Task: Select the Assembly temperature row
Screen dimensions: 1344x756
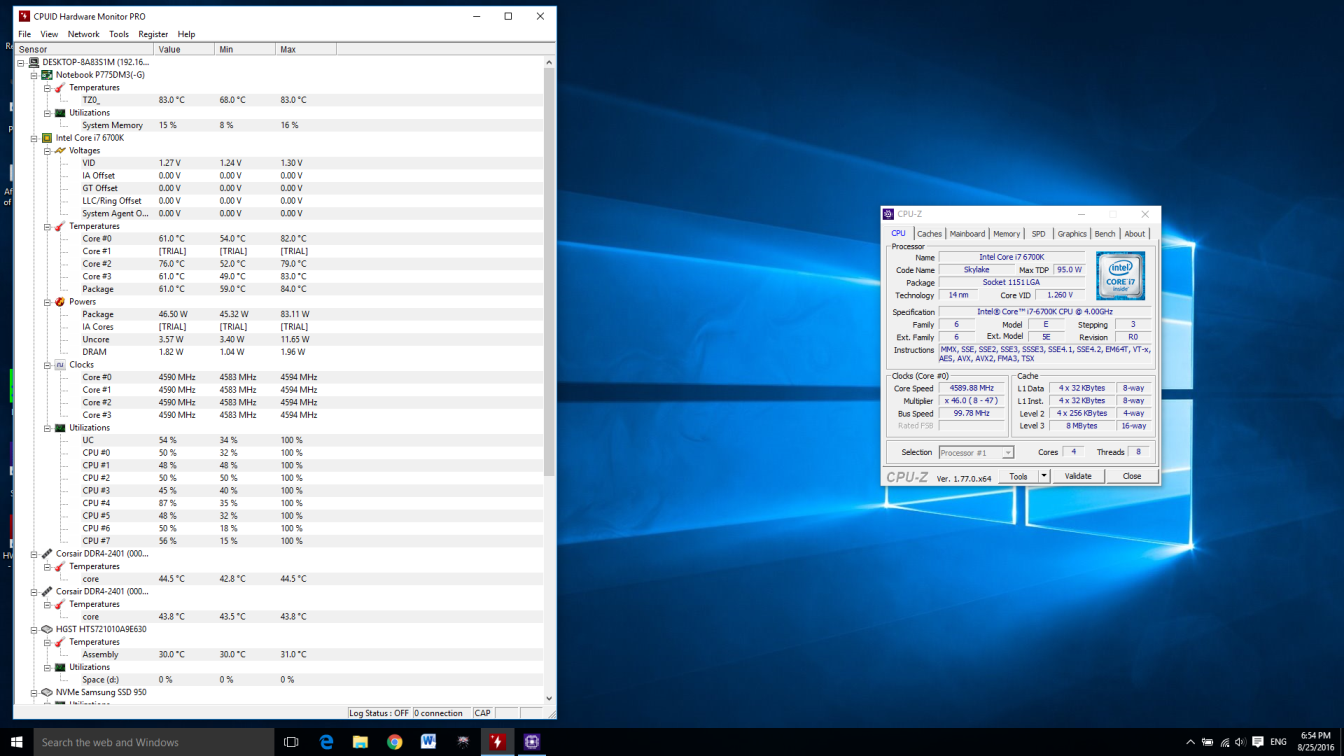Action: 280,654
